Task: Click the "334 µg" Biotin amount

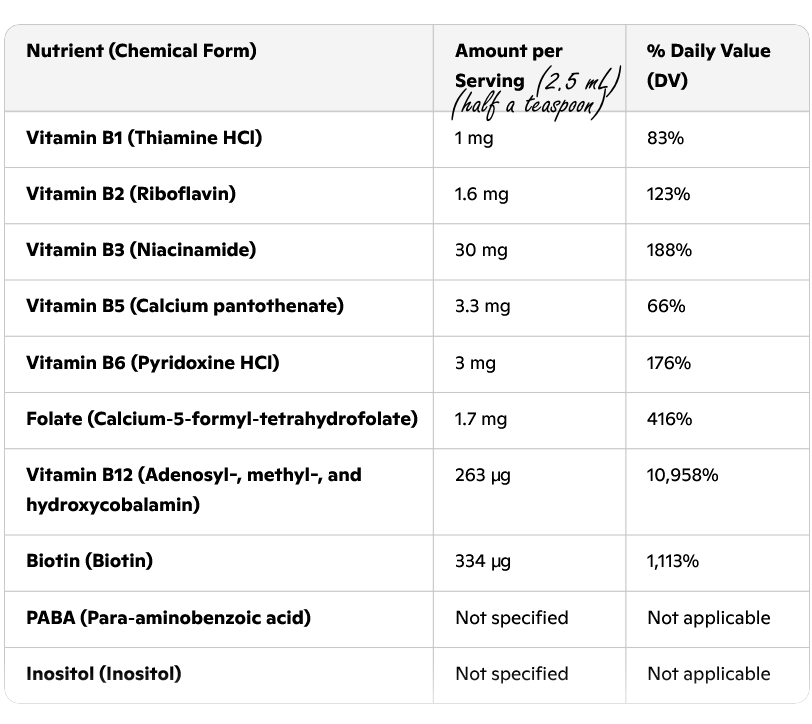Action: point(483,561)
